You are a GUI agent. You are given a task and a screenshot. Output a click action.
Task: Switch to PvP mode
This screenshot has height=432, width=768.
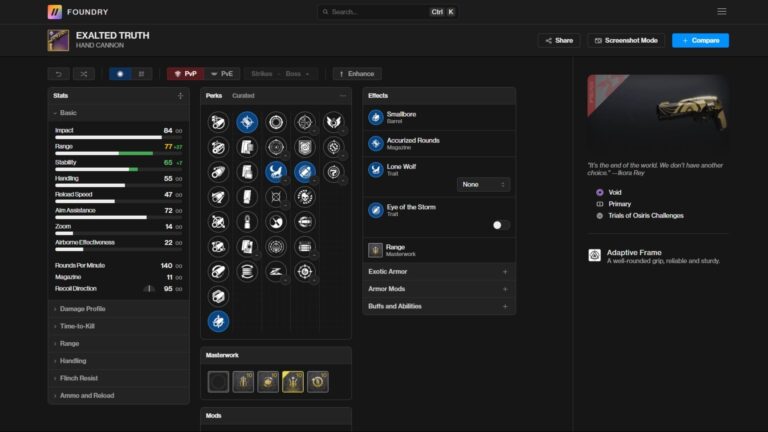click(x=185, y=74)
